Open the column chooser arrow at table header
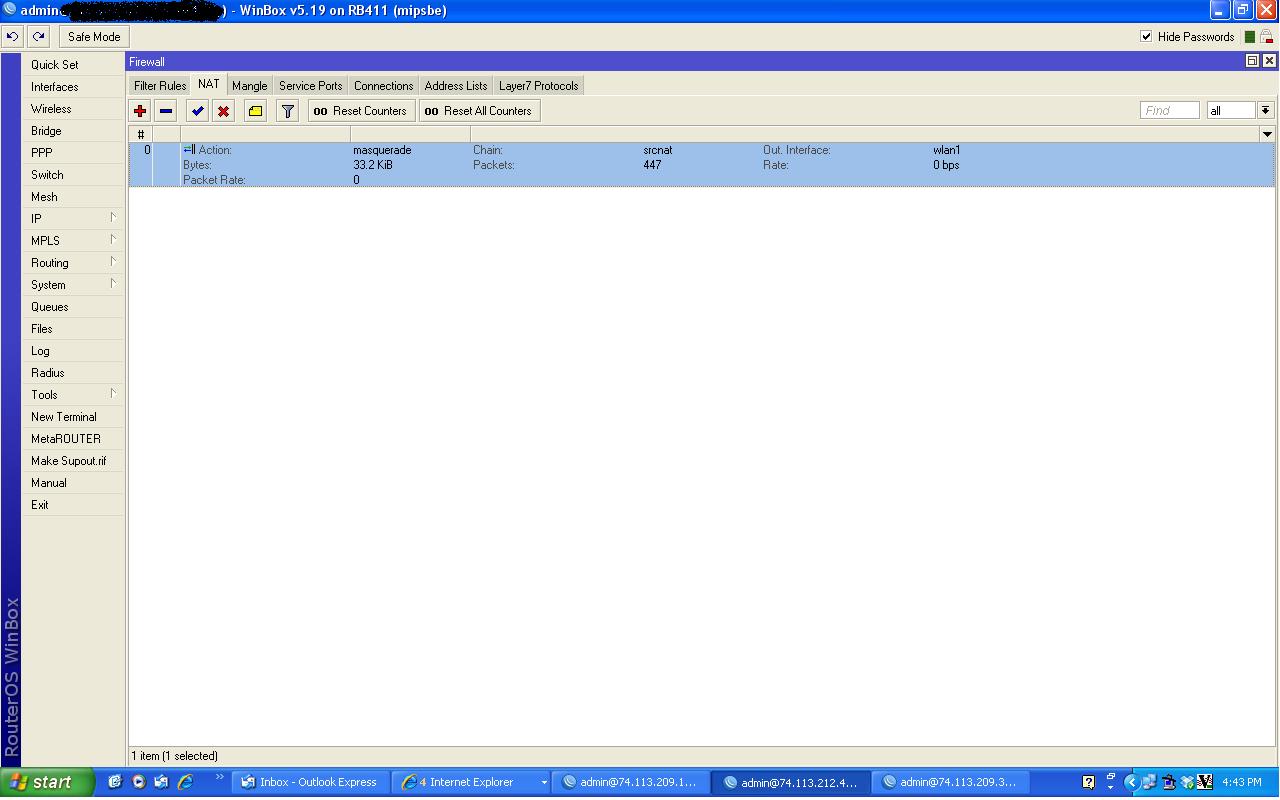This screenshot has height=800, width=1280. [1267, 134]
